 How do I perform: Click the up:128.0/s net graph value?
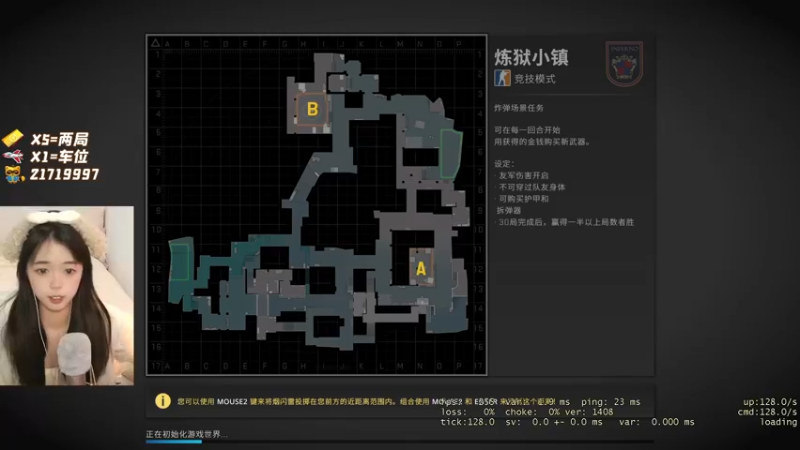pyautogui.click(x=769, y=402)
